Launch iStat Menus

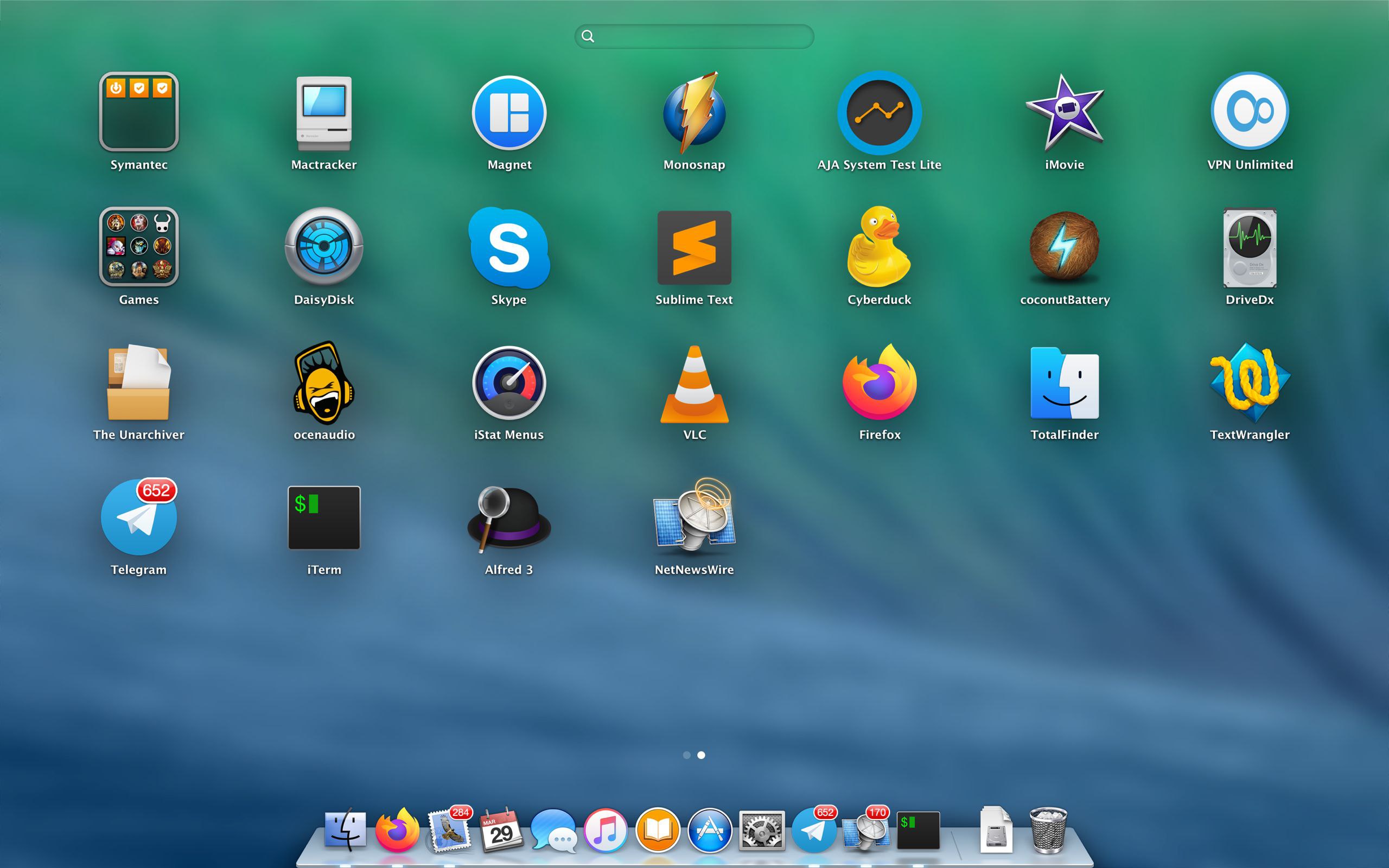point(509,382)
